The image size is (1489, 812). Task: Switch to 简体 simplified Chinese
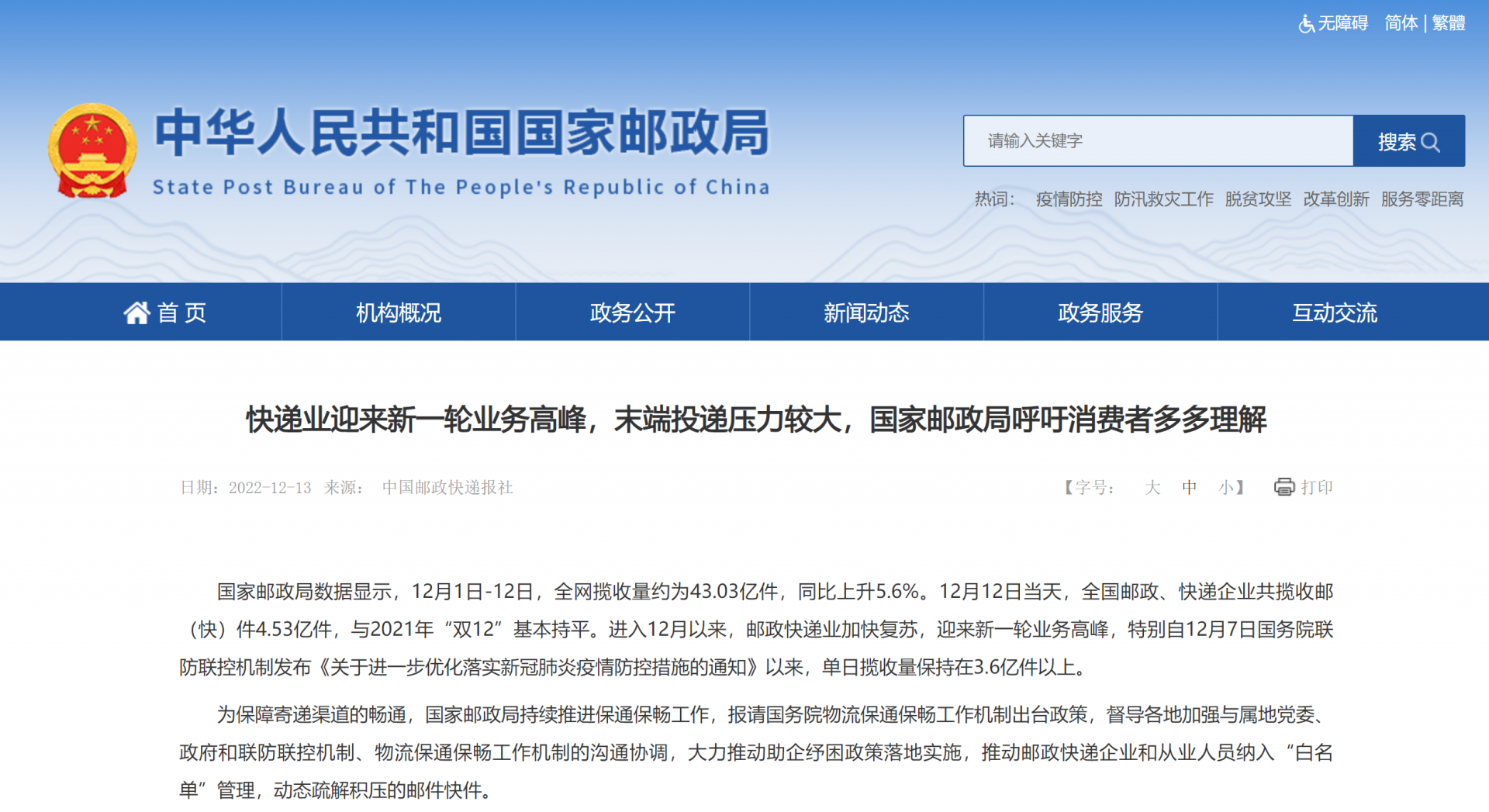click(1401, 23)
